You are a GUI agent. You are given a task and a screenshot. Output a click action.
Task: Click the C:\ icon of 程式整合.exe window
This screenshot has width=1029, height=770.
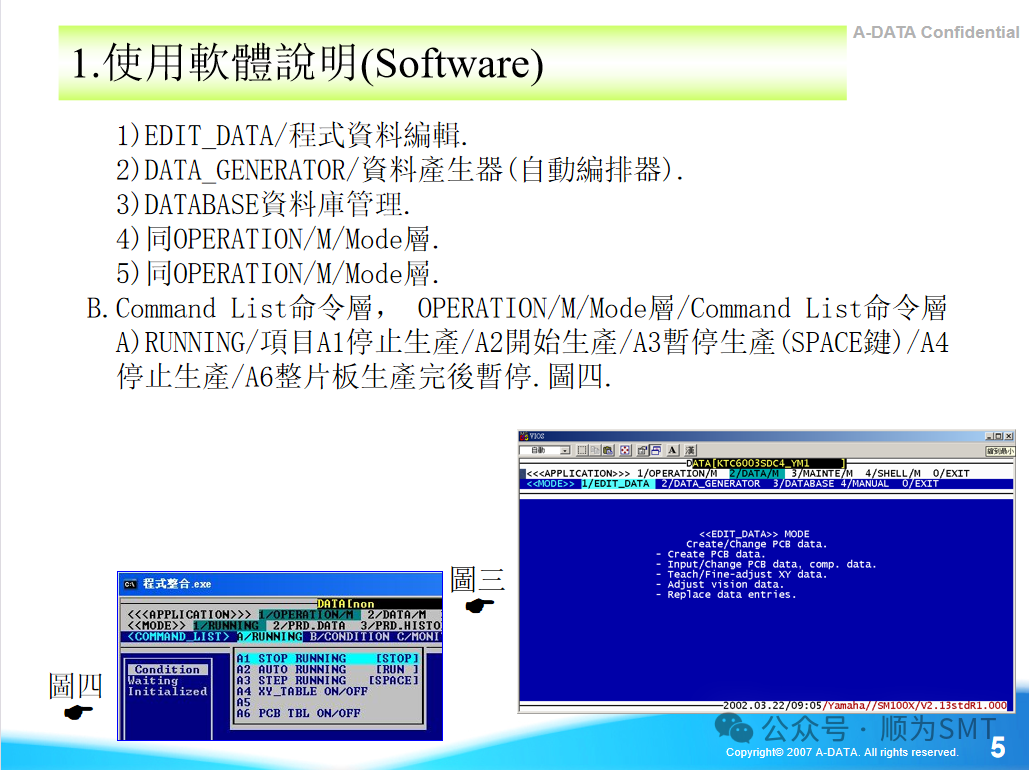pyautogui.click(x=131, y=584)
